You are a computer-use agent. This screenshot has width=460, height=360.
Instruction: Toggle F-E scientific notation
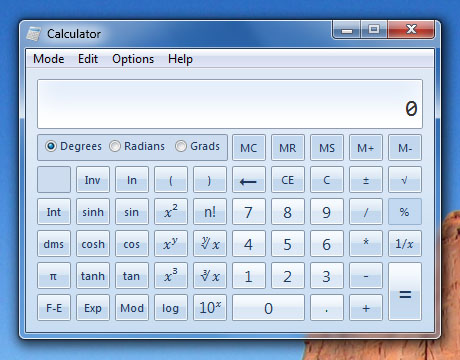click(54, 308)
